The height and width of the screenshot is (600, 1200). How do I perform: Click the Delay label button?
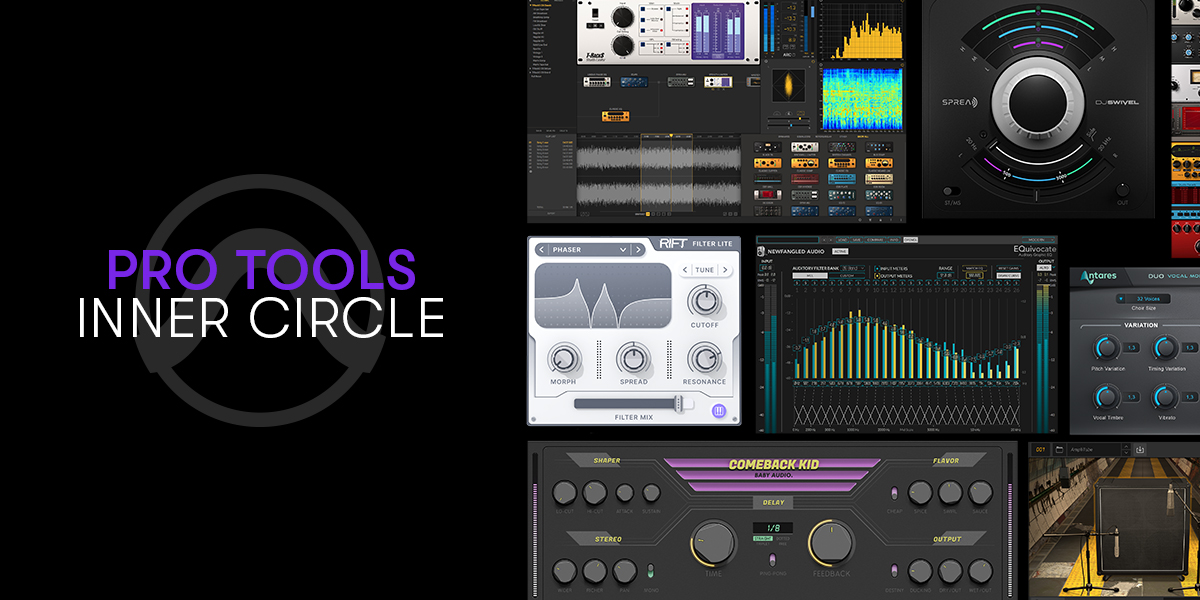click(771, 503)
